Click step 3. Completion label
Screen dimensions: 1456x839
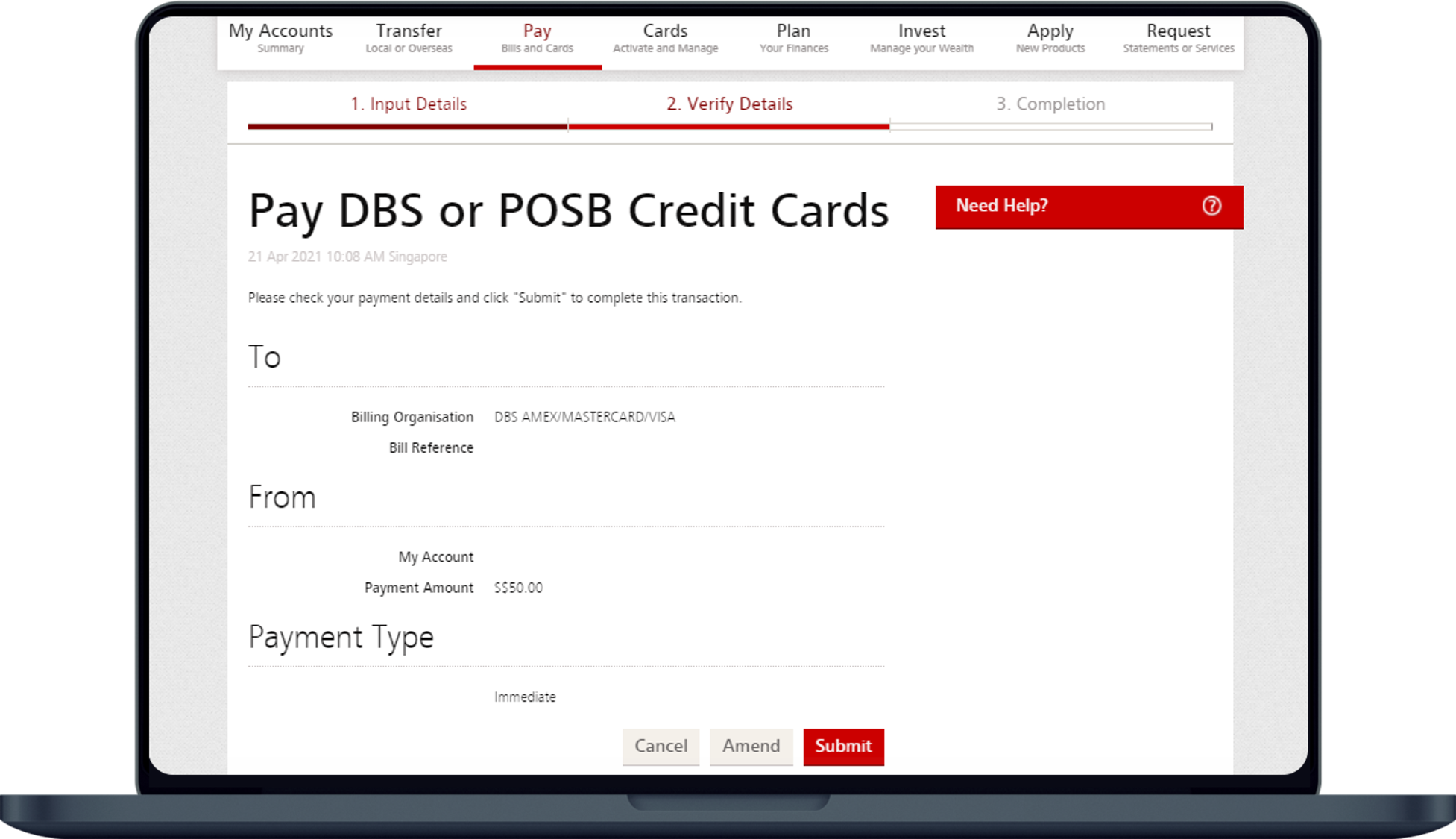(x=1050, y=104)
